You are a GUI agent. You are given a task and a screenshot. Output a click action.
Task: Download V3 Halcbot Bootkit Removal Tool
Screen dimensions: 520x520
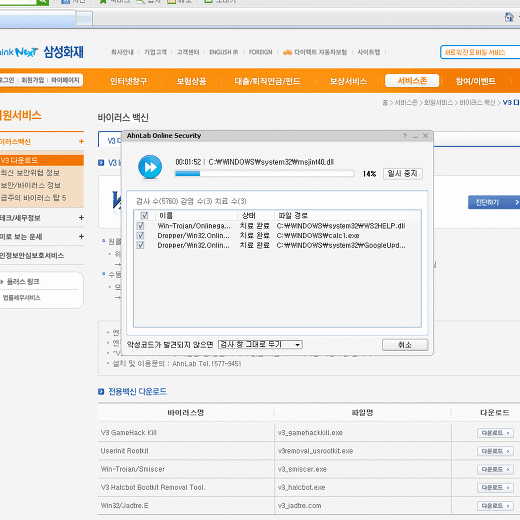point(495,488)
